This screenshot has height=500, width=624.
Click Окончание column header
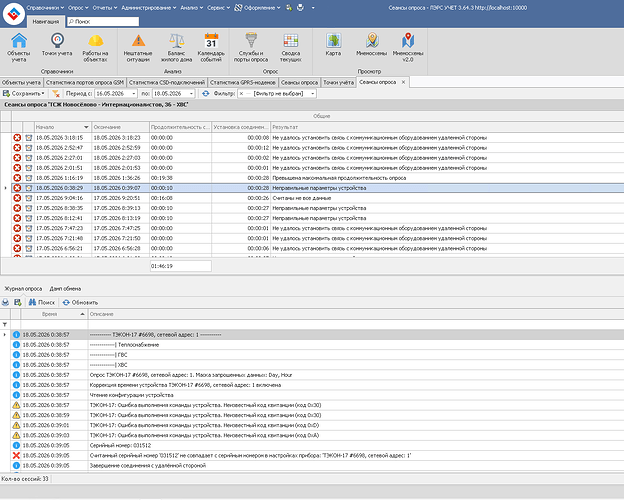(x=121, y=127)
